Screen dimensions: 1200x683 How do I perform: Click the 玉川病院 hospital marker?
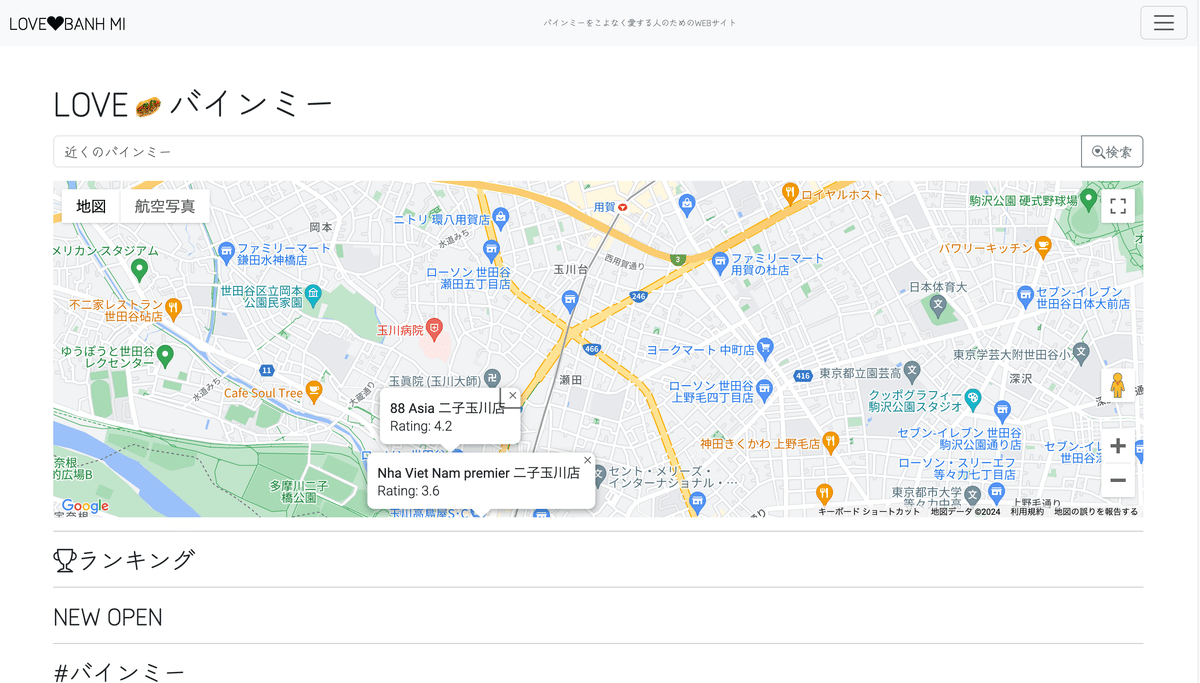point(434,327)
